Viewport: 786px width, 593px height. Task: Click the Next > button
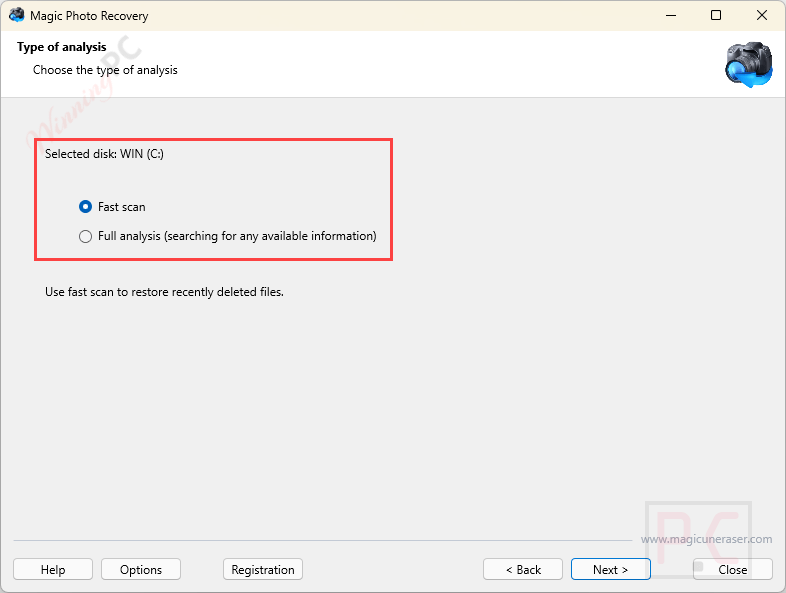tap(611, 569)
